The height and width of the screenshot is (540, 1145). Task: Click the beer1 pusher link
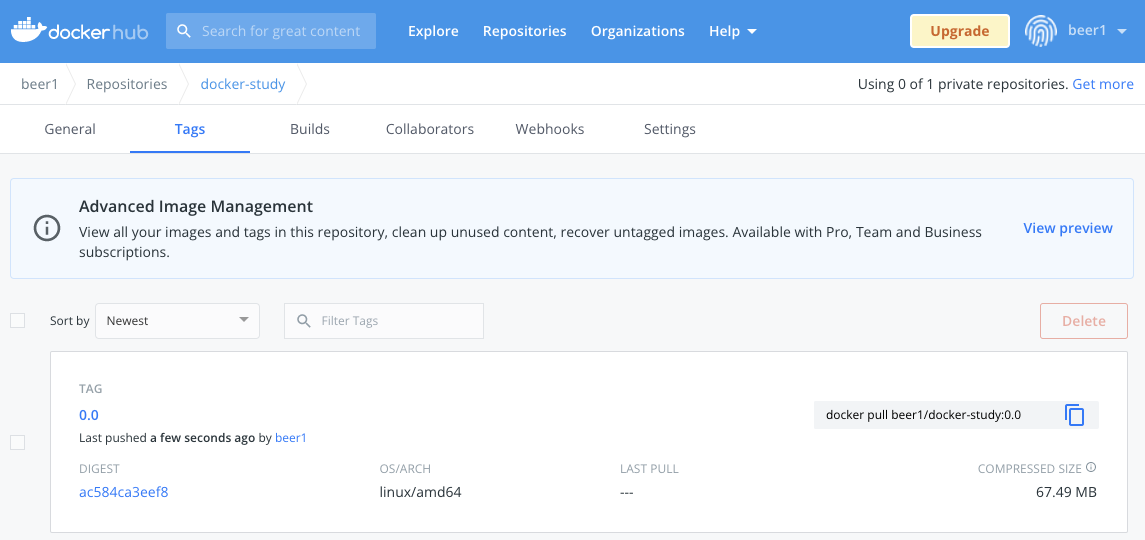tap(291, 438)
